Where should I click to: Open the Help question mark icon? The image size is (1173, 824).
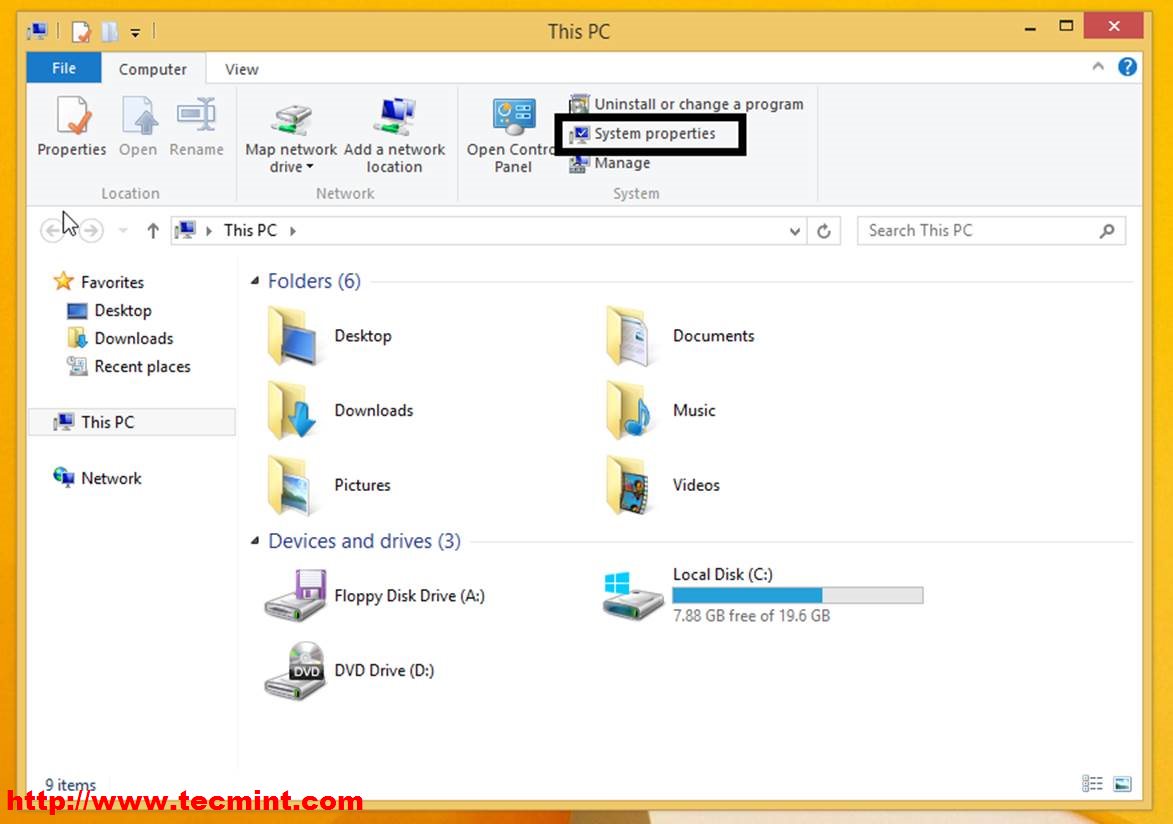[x=1127, y=67]
